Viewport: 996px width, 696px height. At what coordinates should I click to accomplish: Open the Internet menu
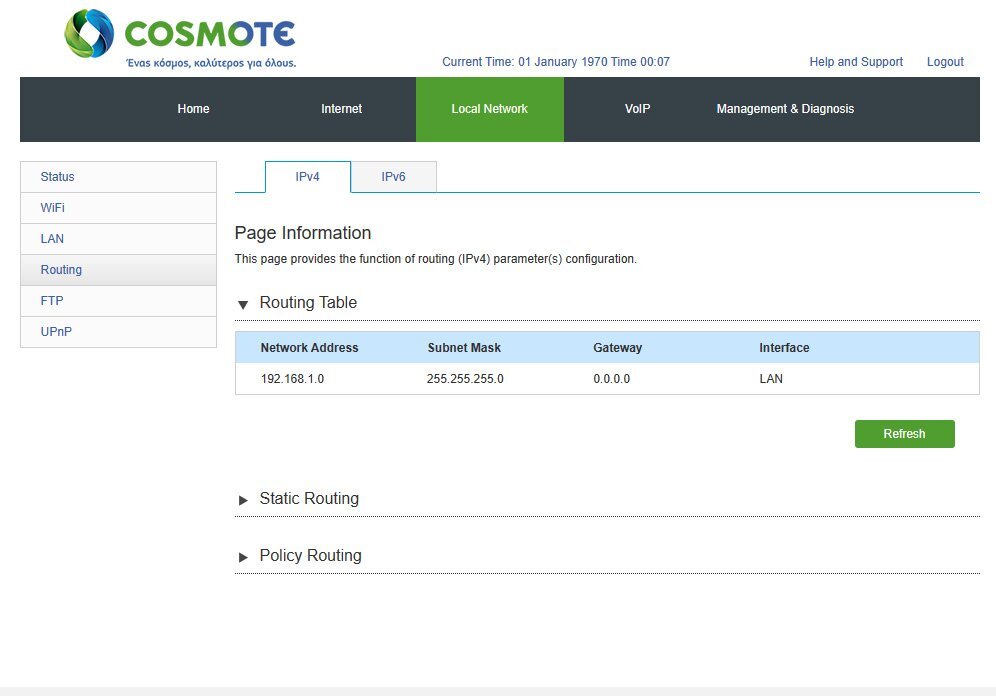coord(342,109)
